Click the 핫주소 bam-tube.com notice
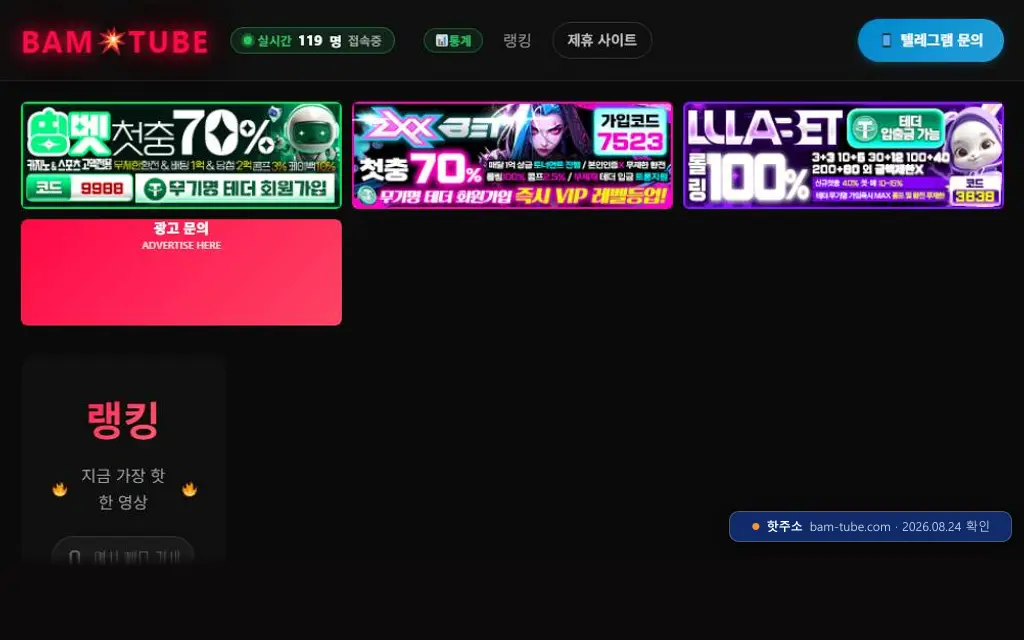Screen dimensions: 1024x640 [871, 526]
